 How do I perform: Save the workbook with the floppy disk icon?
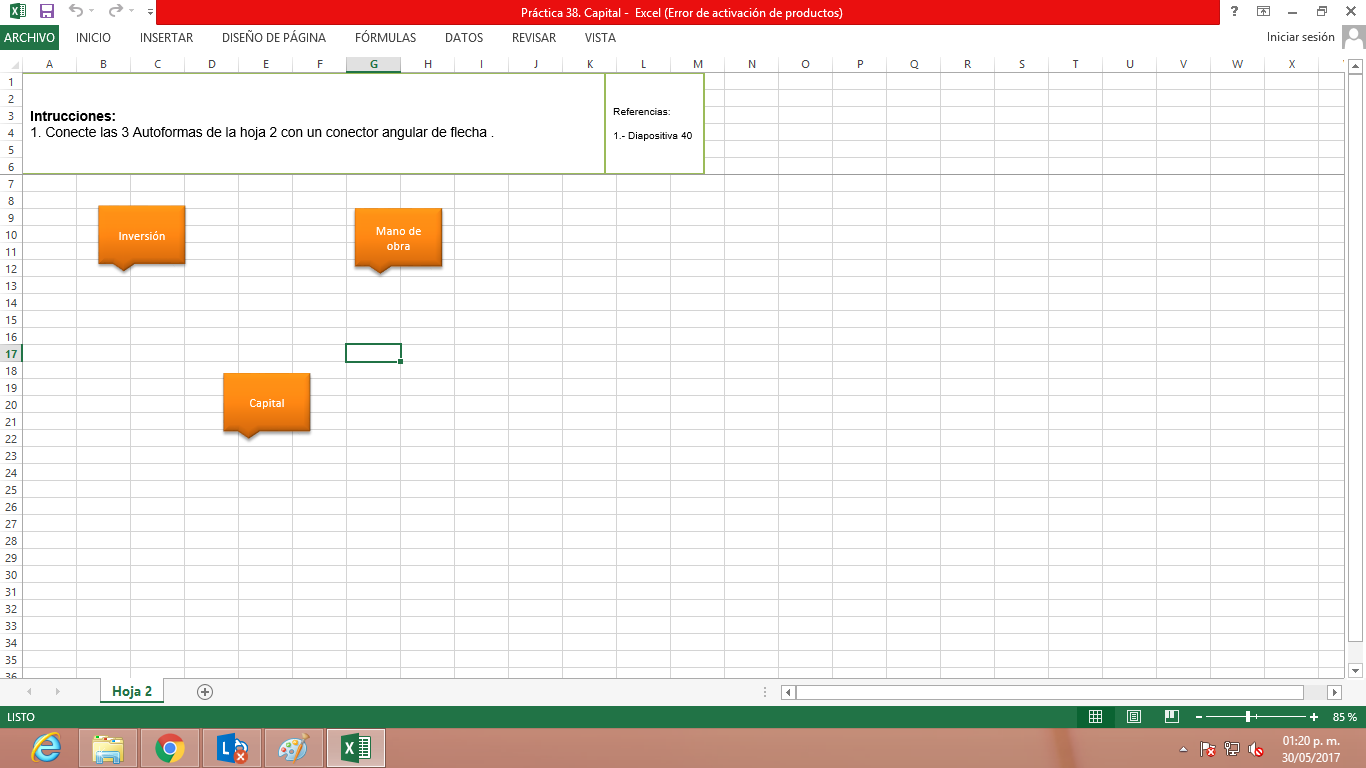[46, 12]
